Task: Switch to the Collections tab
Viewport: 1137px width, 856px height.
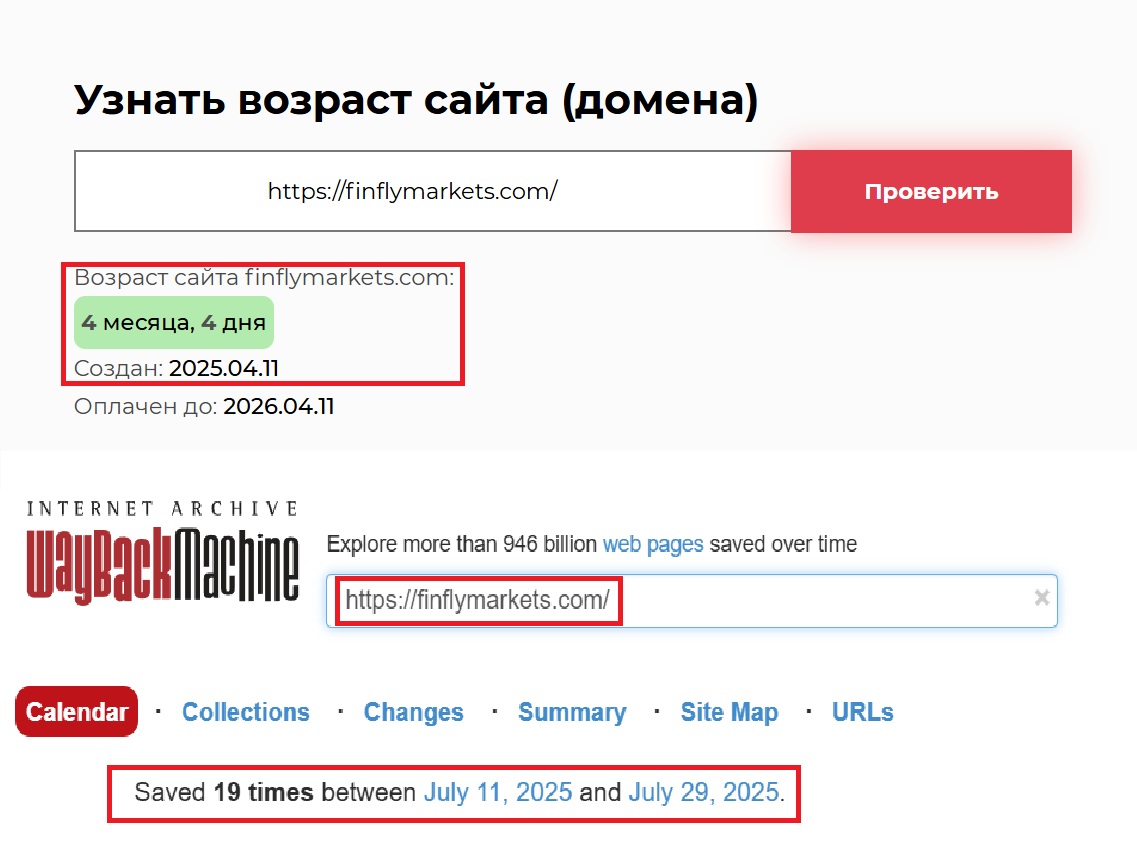Action: point(245,712)
